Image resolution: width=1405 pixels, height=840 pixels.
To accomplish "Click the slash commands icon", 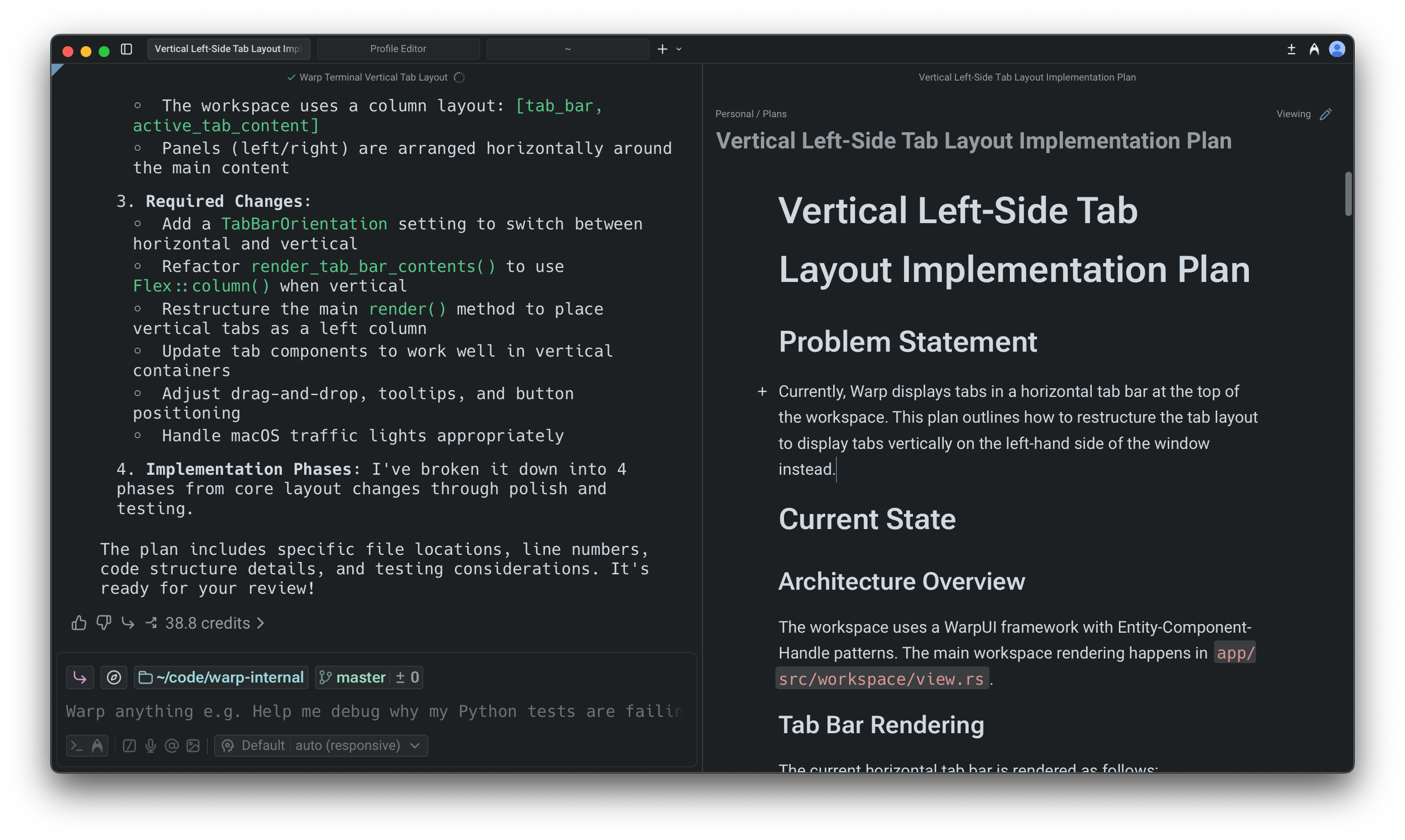I will [x=129, y=745].
